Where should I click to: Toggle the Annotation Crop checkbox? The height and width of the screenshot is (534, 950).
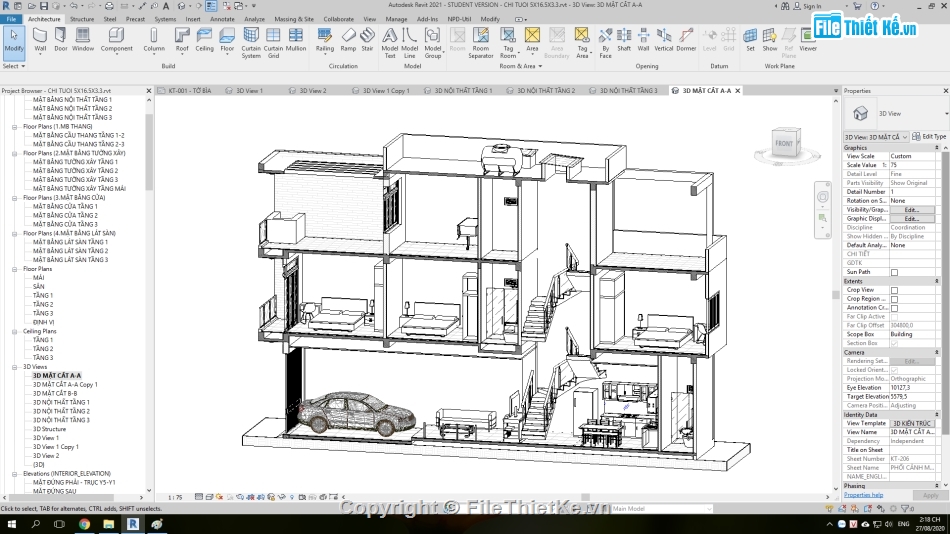coord(894,308)
